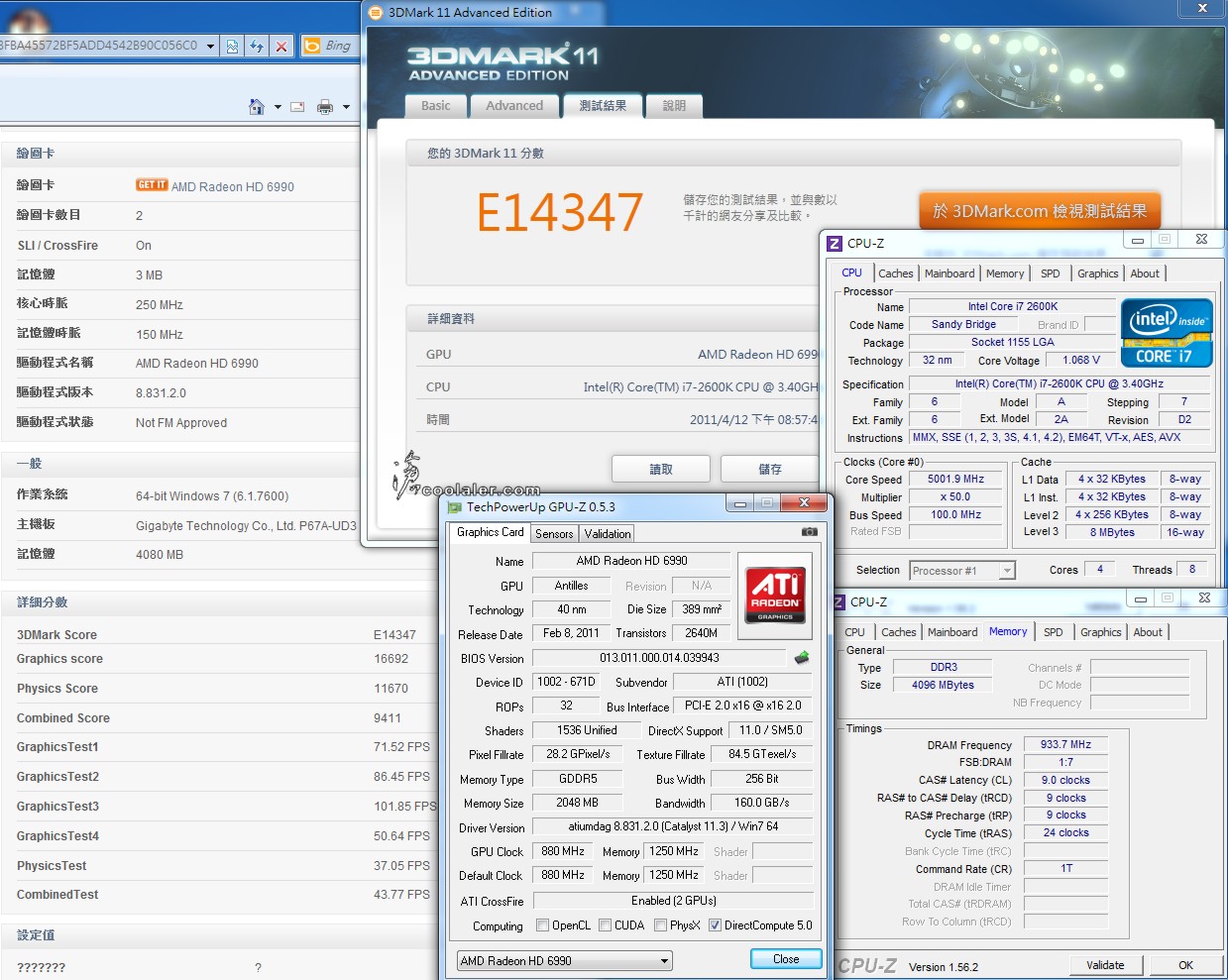Click the Name field showing AMD Radeon HD 6990
This screenshot has width=1228, height=980.
631,561
